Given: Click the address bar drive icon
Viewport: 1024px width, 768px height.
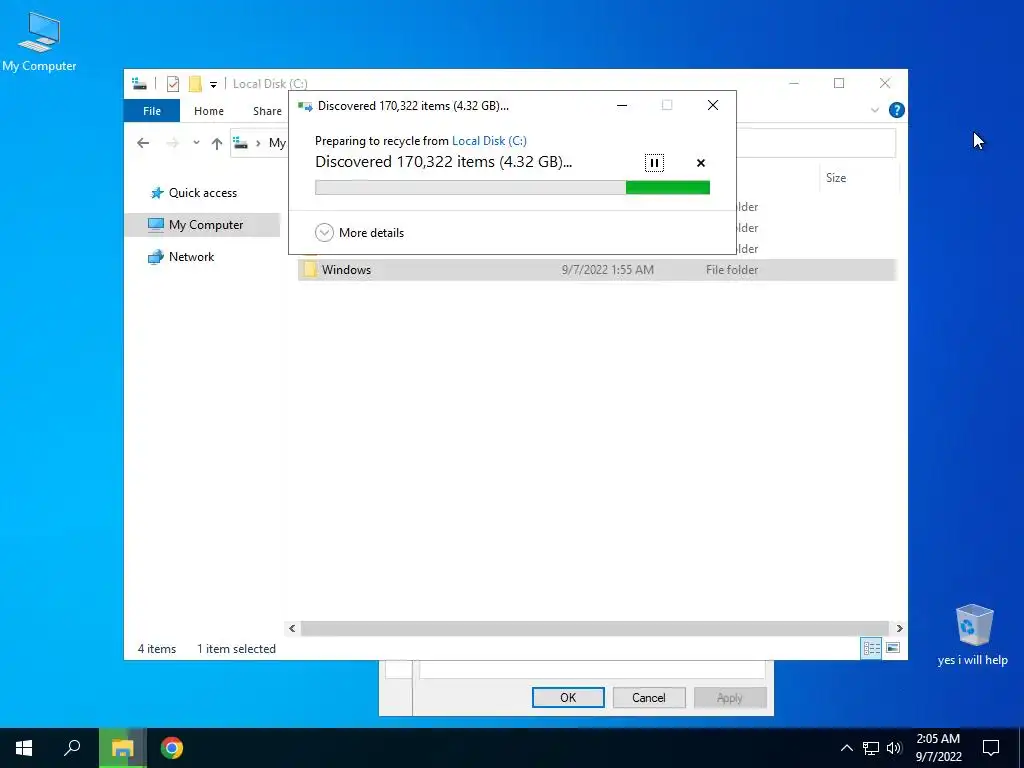Looking at the screenshot, I should pyautogui.click(x=241, y=143).
